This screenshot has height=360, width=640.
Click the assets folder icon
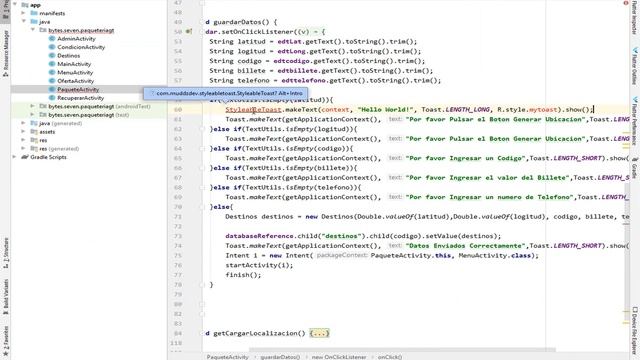[x=34, y=131]
